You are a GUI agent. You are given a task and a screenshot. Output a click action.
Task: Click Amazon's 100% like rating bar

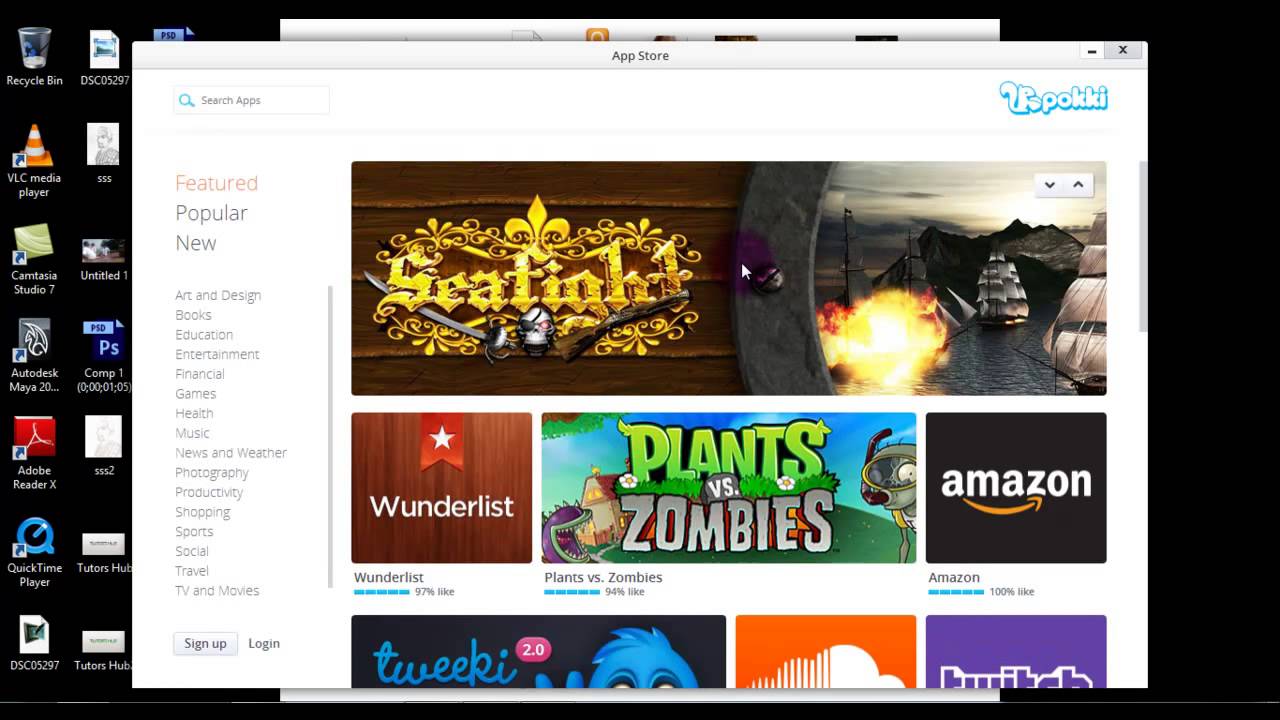pyautogui.click(x=956, y=592)
